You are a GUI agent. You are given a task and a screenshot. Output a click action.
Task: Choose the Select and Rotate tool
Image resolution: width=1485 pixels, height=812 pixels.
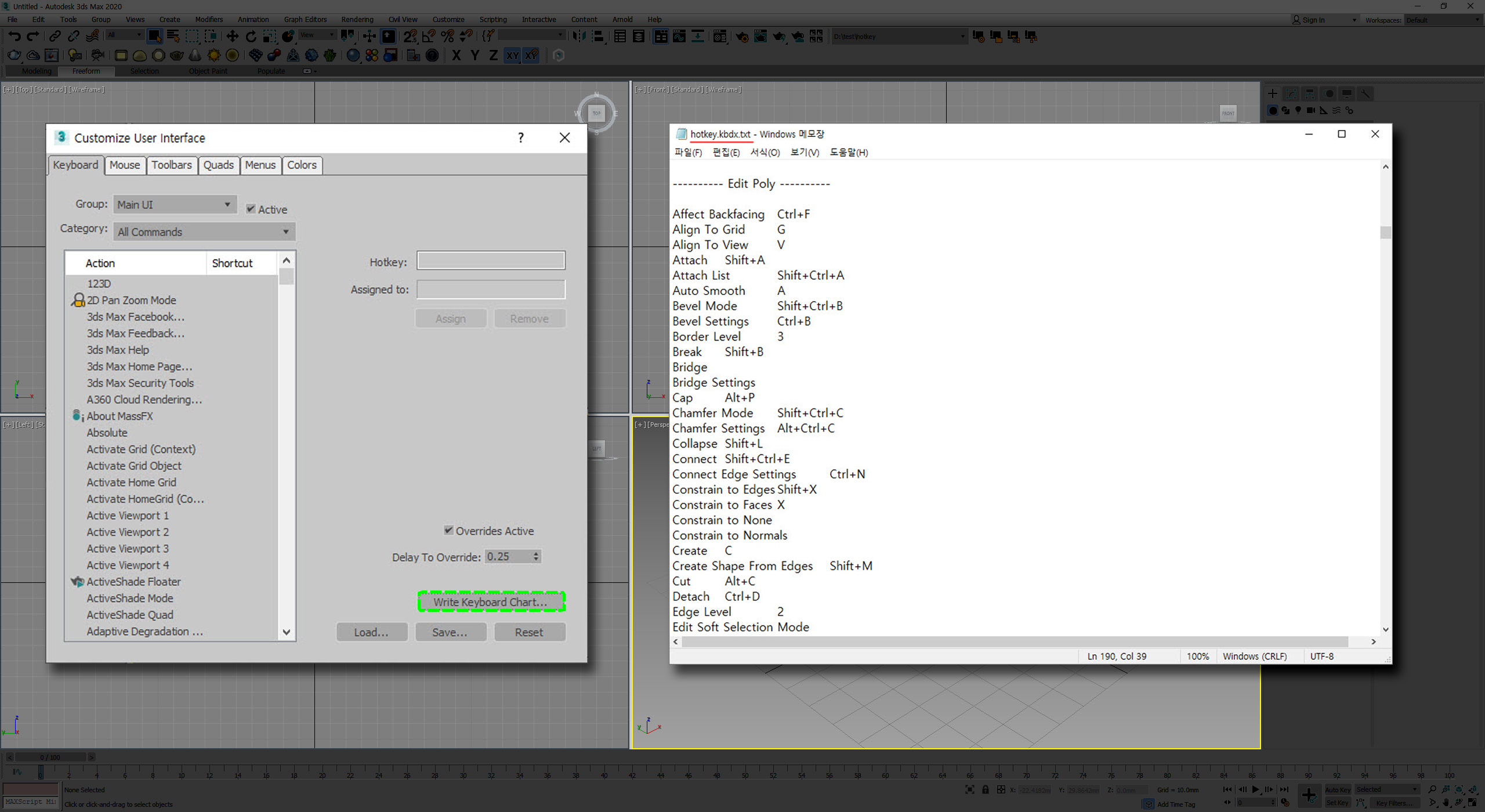(x=251, y=37)
